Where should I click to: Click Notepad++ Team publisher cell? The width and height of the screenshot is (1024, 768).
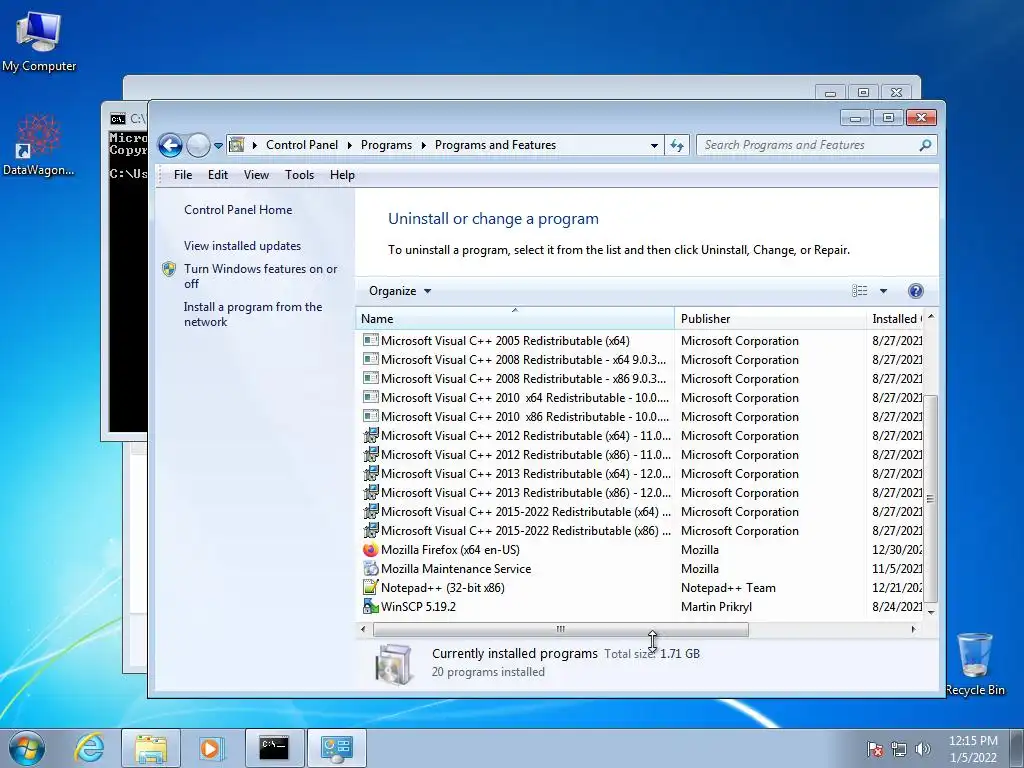[x=728, y=588]
